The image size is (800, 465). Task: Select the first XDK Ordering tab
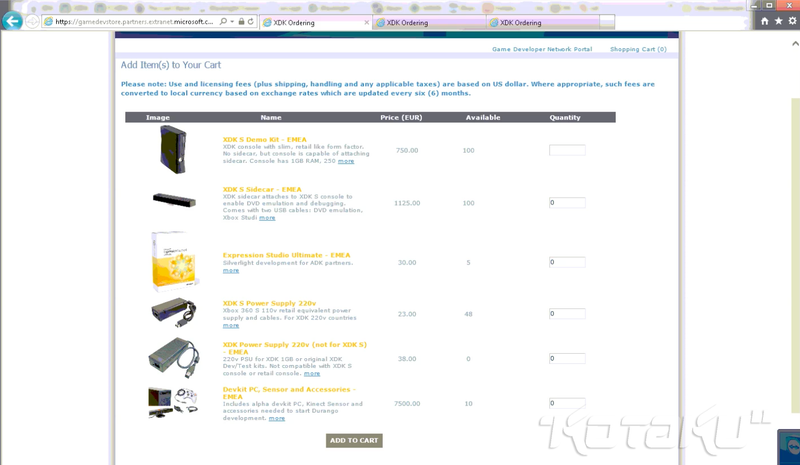tap(316, 22)
